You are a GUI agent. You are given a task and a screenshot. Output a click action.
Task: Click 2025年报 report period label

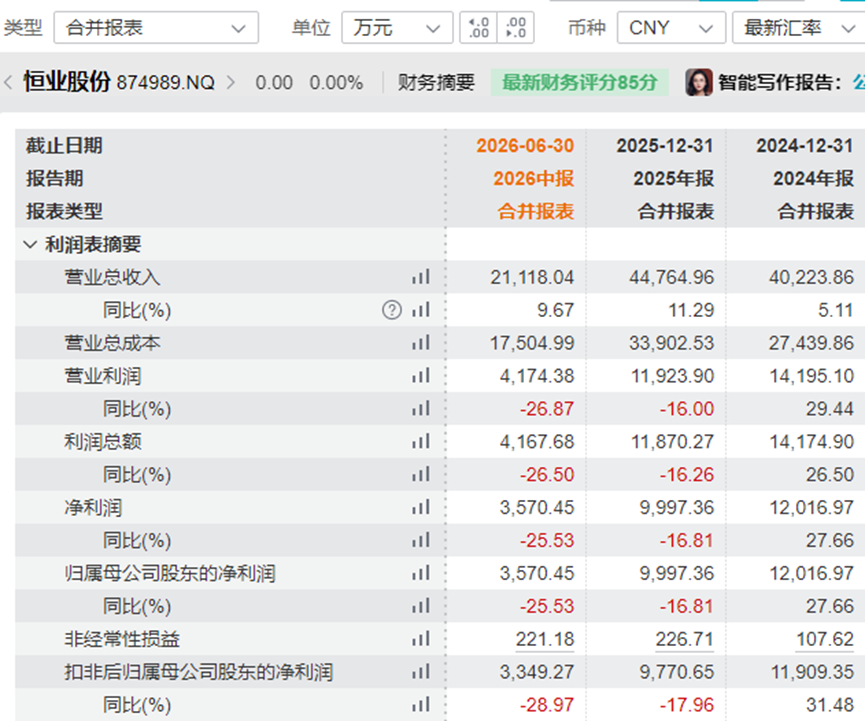[x=674, y=178]
